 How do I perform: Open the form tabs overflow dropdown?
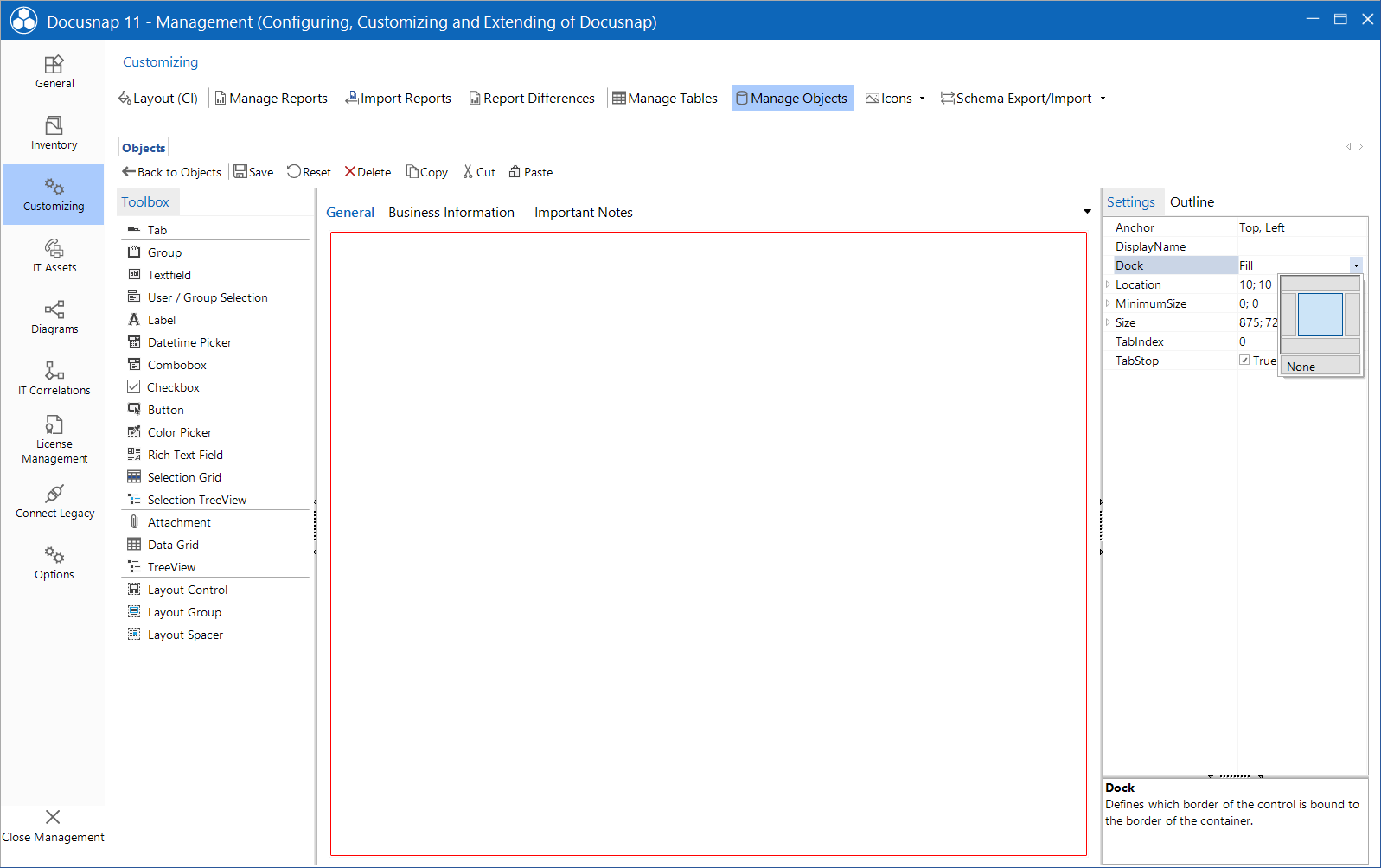tap(1087, 212)
